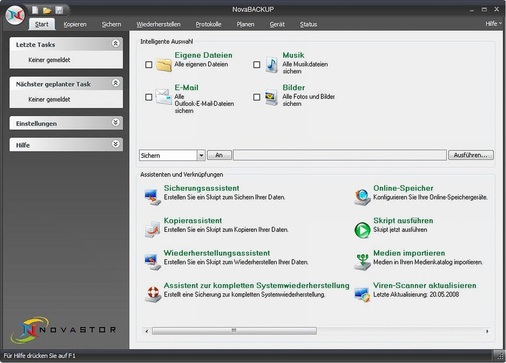Click the Ausführen... button
The width and height of the screenshot is (506, 363).
point(471,155)
